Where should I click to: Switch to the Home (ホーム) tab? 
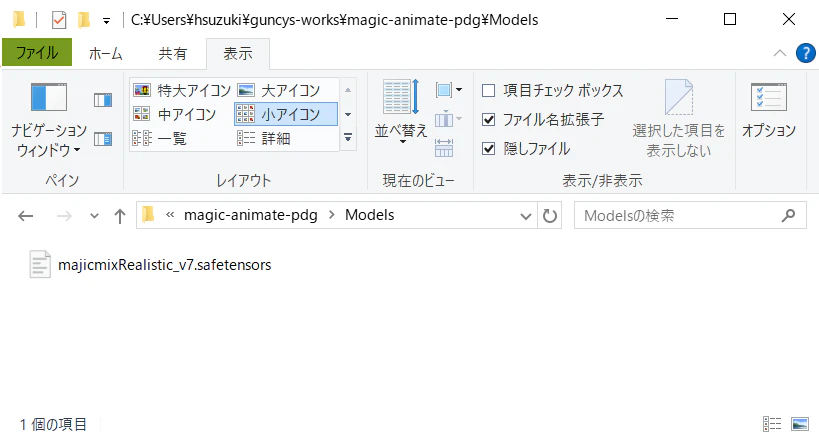pyautogui.click(x=106, y=53)
